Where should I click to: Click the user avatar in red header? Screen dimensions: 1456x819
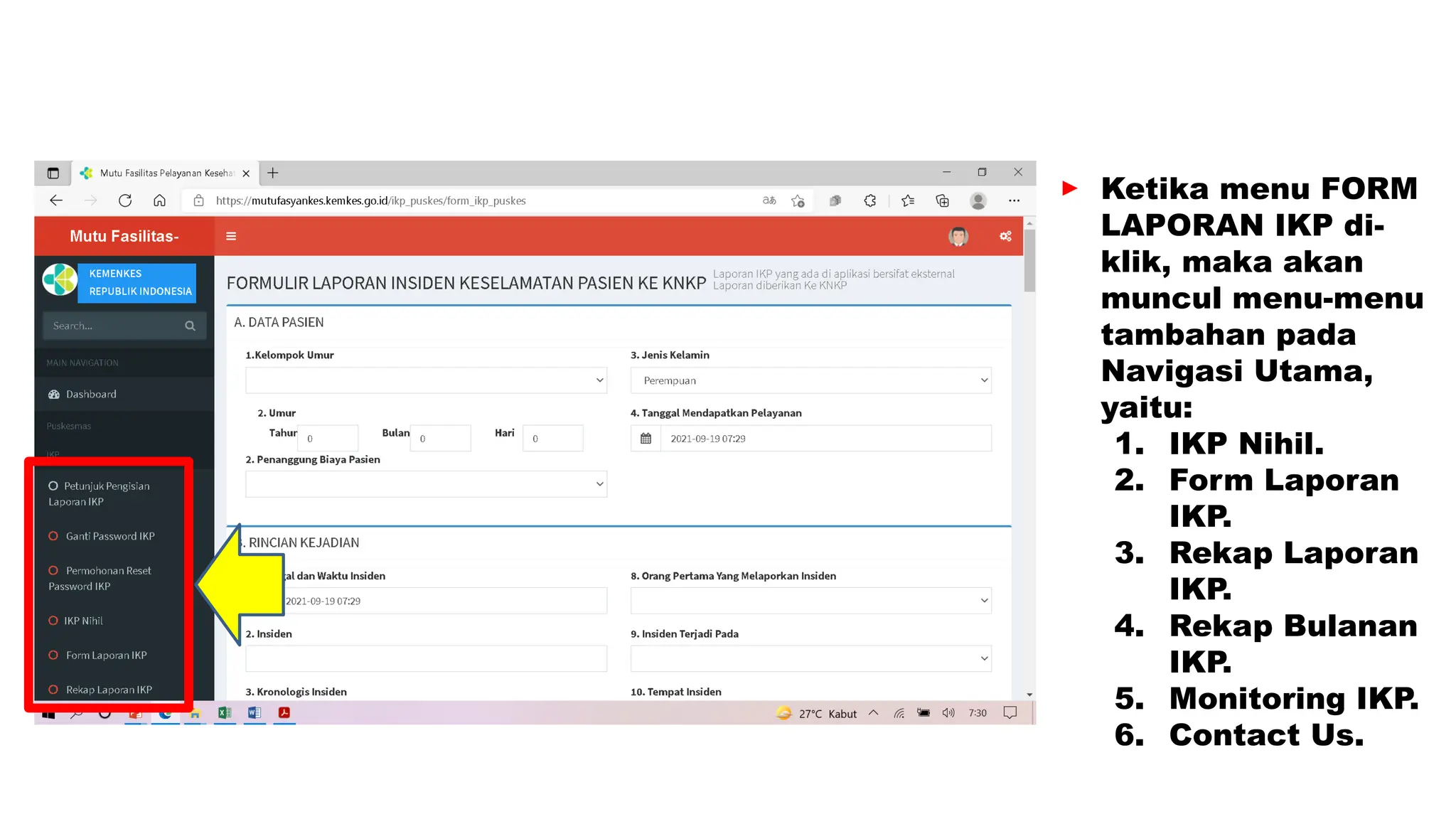tap(958, 236)
